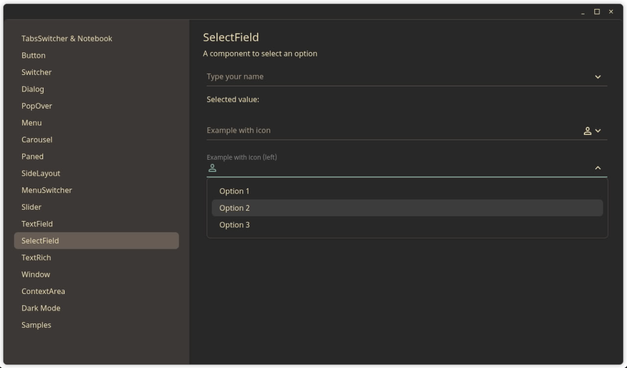627x368 pixels.
Task: Click the teal person icon in left-icon field
Action: [x=212, y=168]
